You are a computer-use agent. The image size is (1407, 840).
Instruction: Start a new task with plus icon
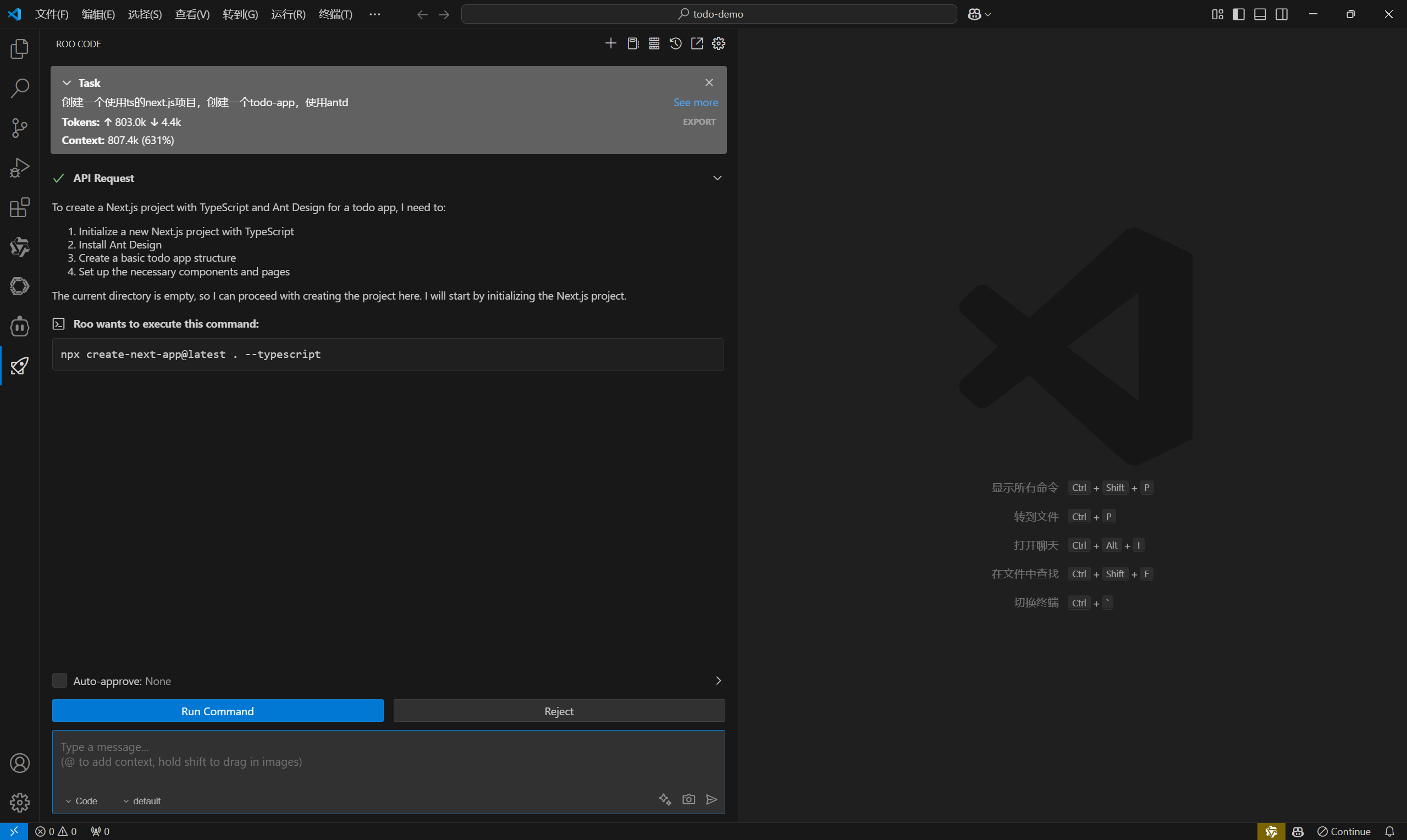[611, 43]
